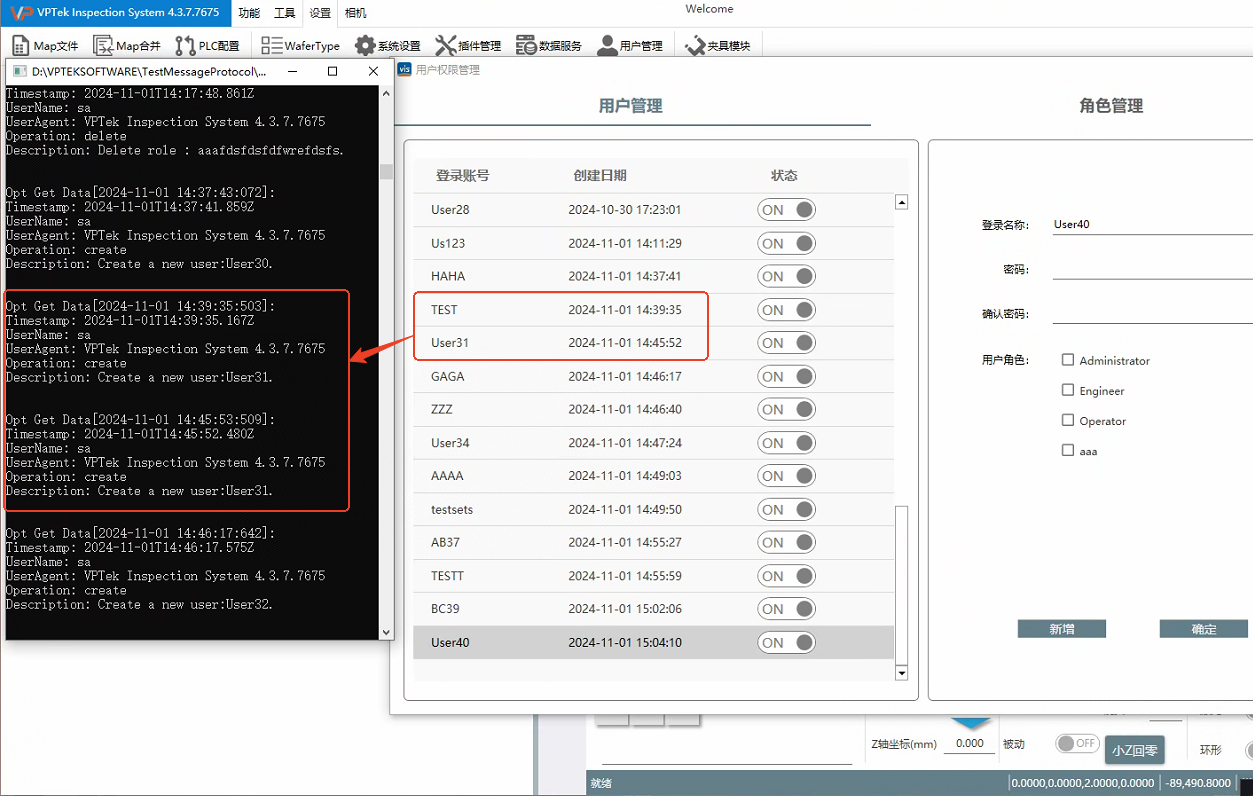Image resolution: width=1253 pixels, height=796 pixels.
Task: Open the WaferType tool
Action: (x=300, y=45)
